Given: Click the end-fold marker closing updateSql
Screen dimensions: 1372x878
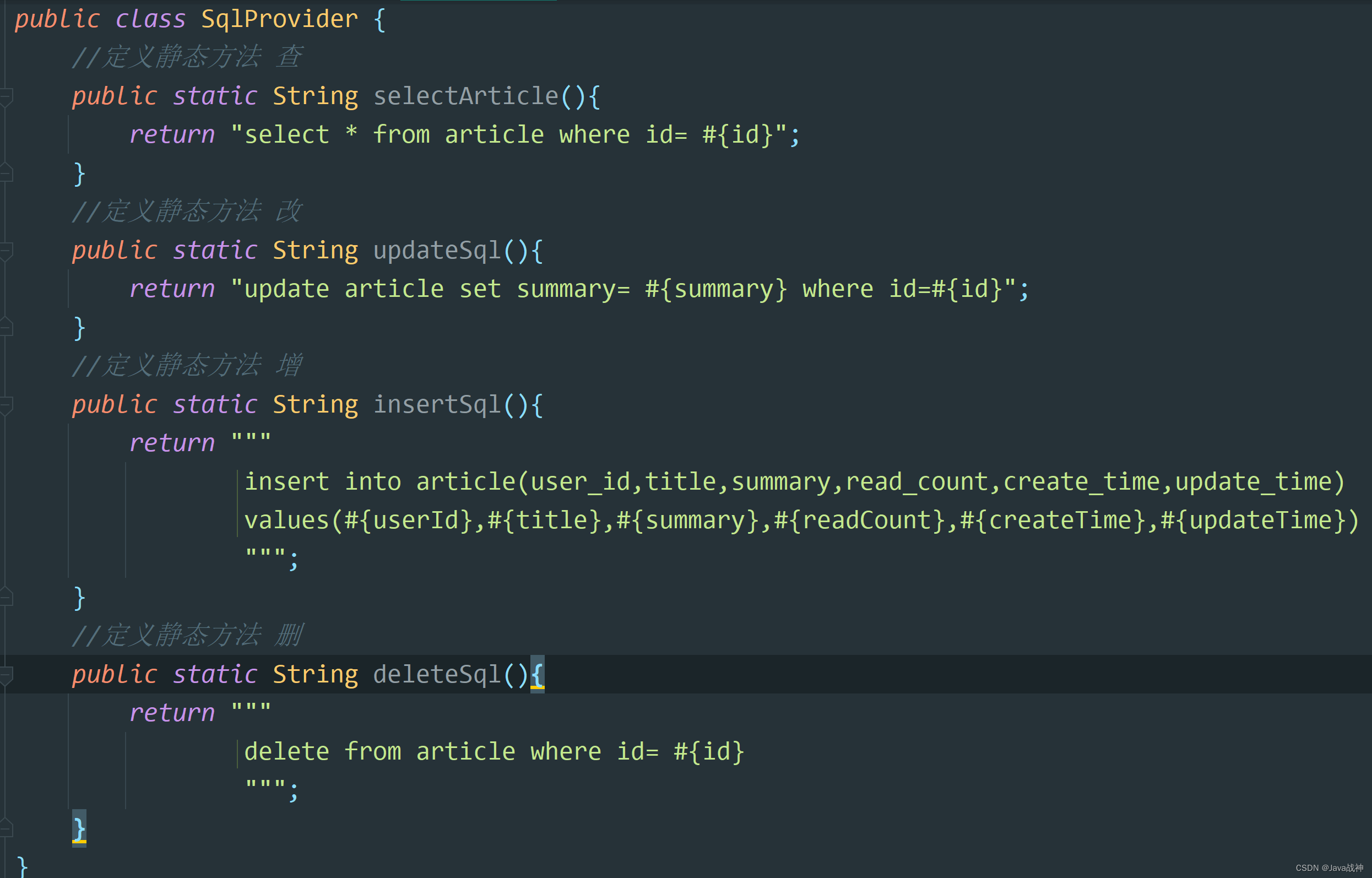Looking at the screenshot, I should [6, 327].
